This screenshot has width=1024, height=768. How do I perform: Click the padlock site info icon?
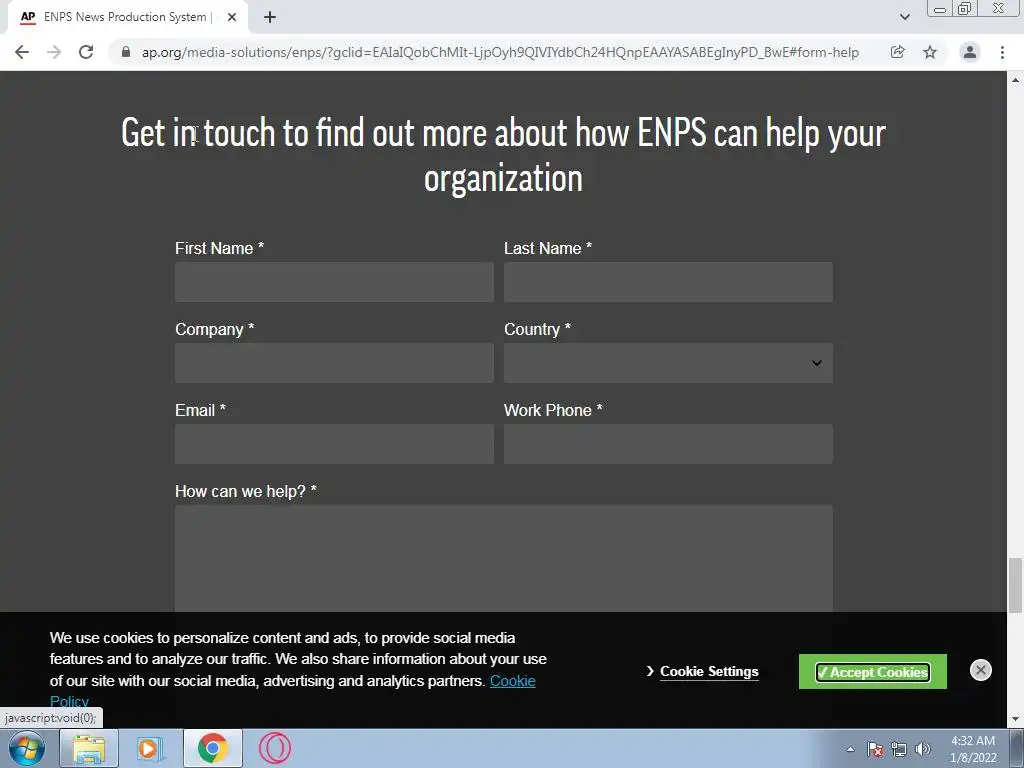click(126, 52)
